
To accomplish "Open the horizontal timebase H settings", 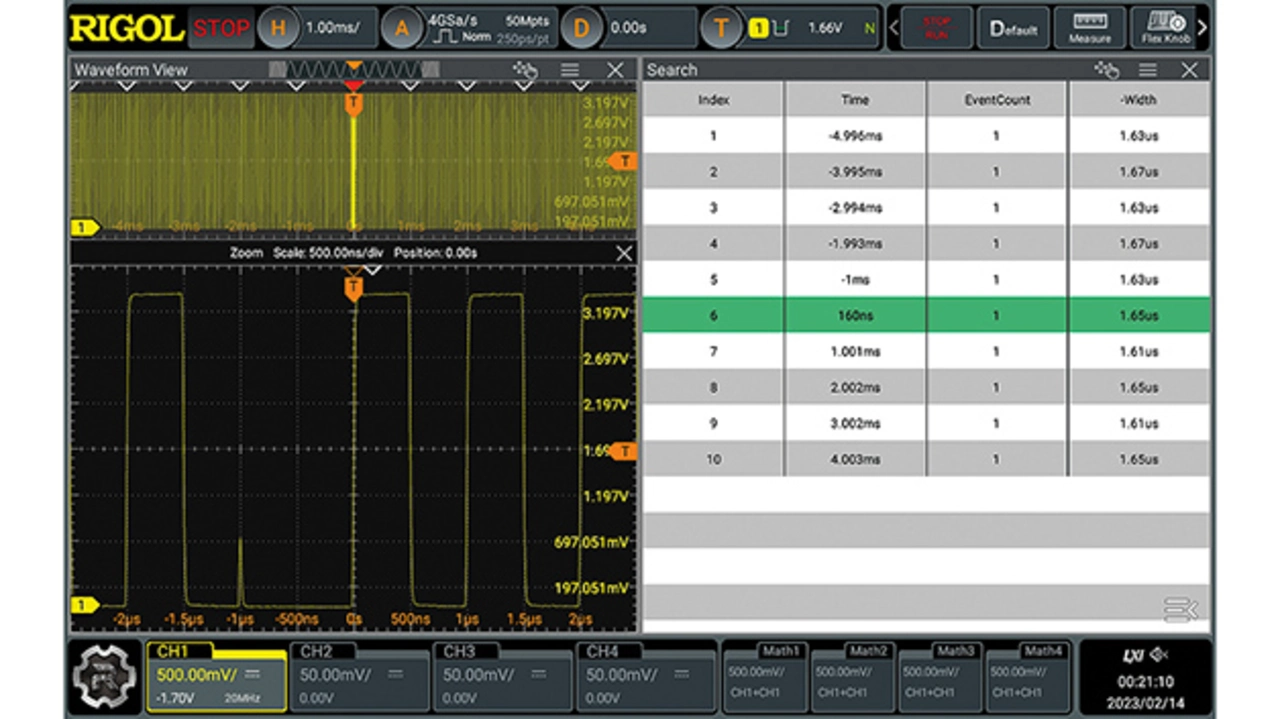I will pos(279,28).
